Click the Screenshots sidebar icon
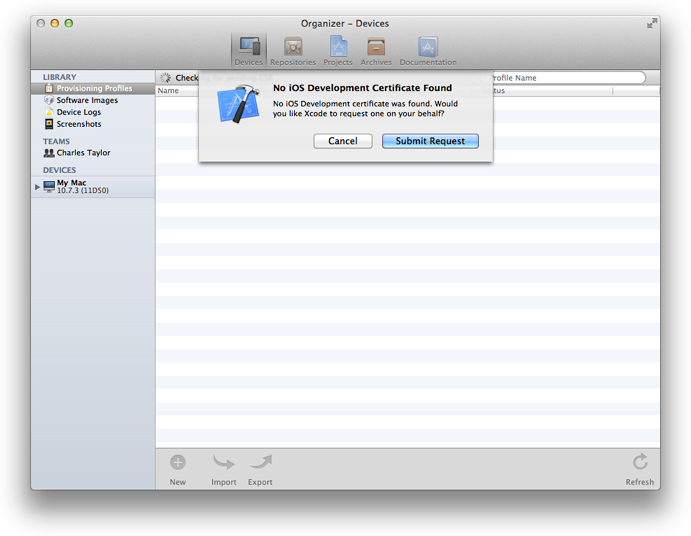The width and height of the screenshot is (691, 536). tap(49, 124)
